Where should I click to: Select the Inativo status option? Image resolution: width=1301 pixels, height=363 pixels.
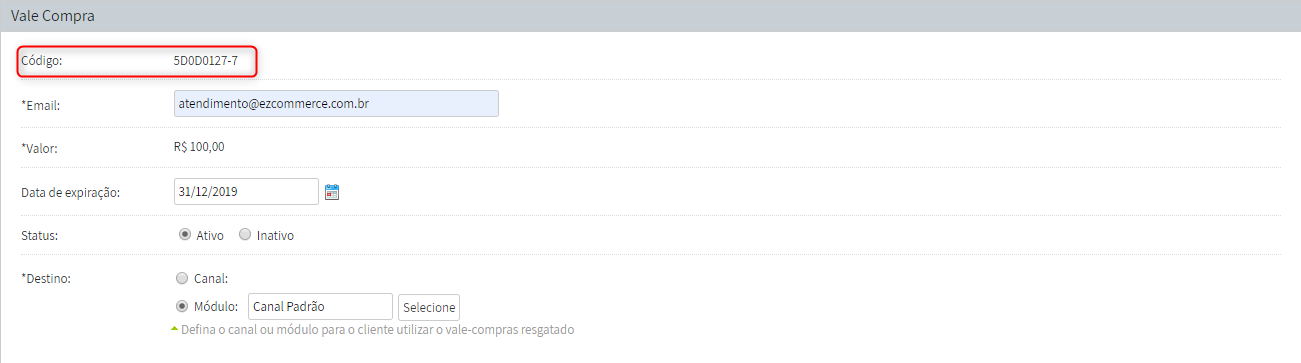(x=245, y=235)
